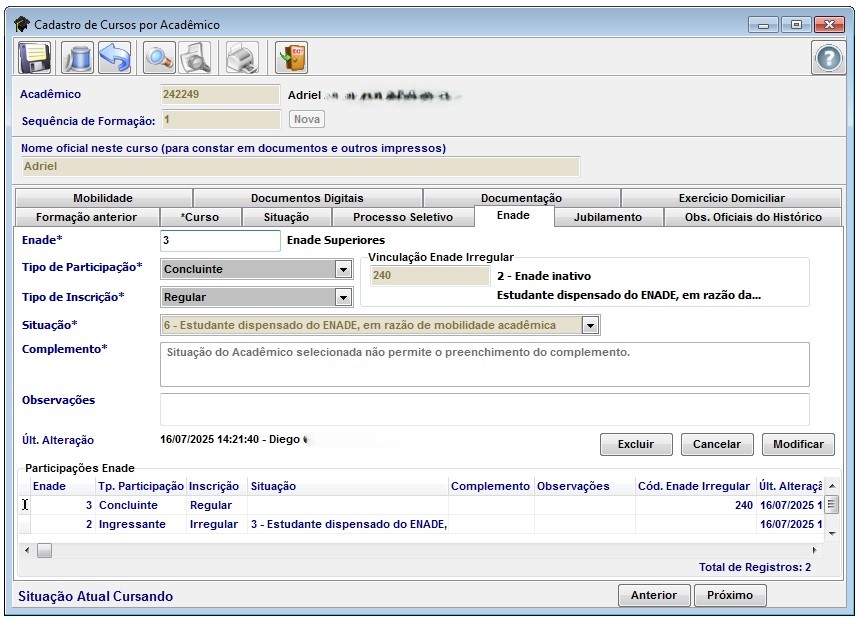Click the trash can delete icon

coord(78,58)
